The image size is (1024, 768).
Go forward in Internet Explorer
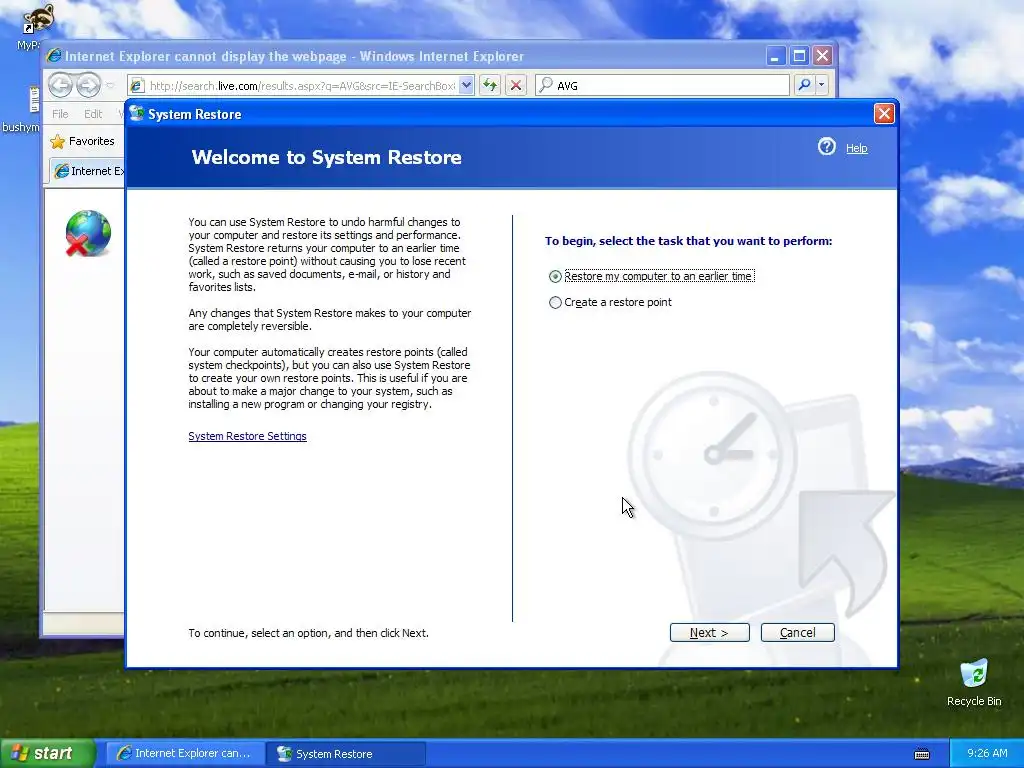click(x=88, y=85)
